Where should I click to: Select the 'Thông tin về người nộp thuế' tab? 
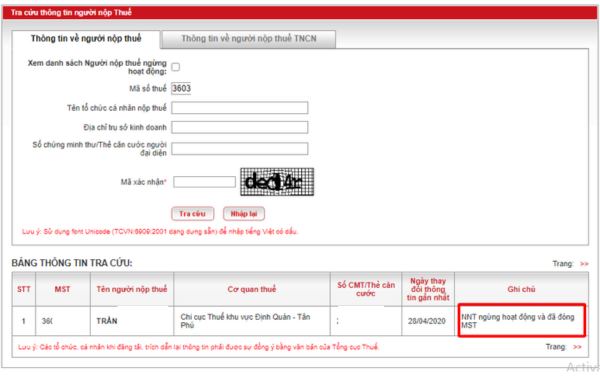pyautogui.click(x=86, y=39)
